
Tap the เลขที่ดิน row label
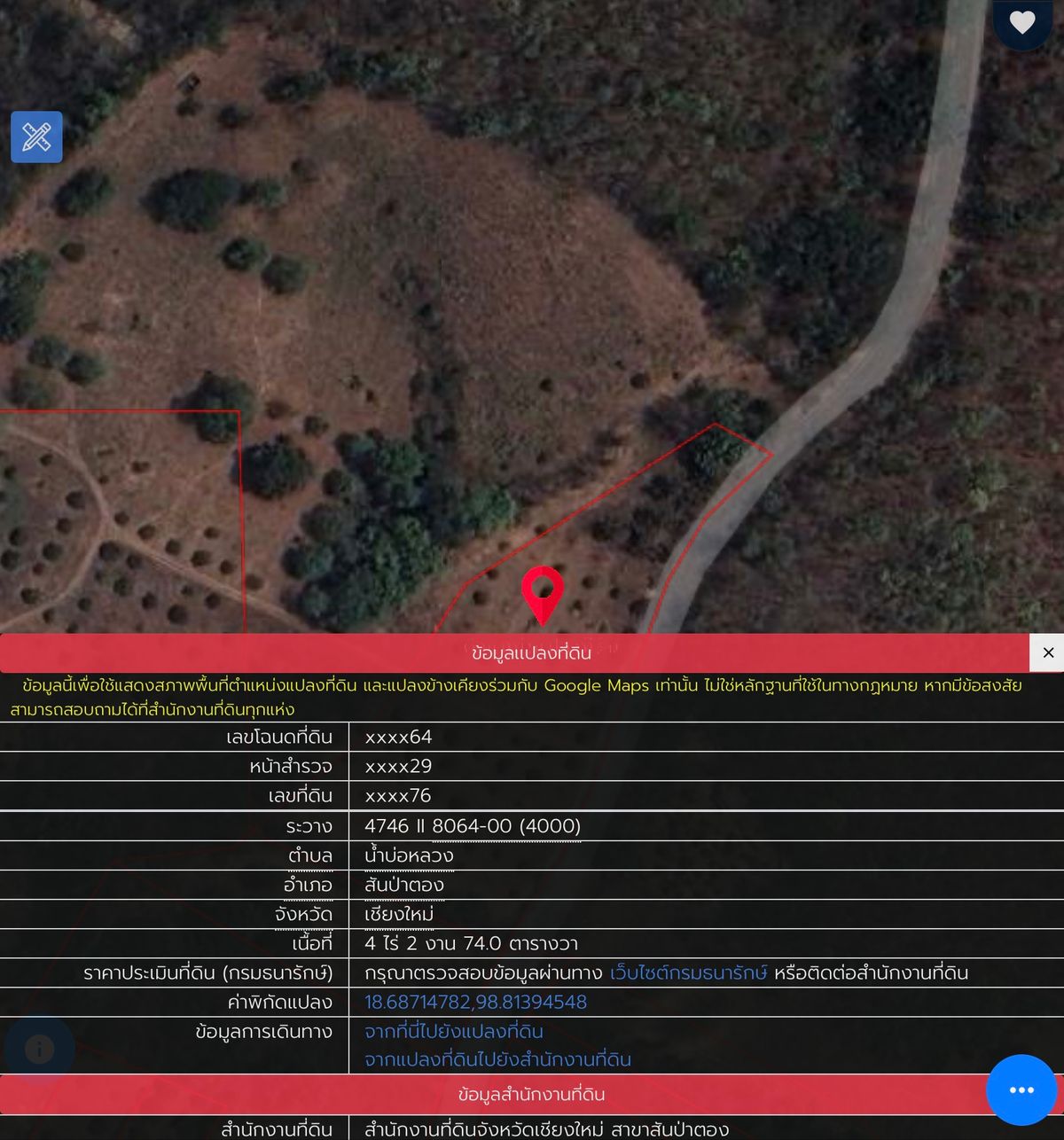[301, 795]
